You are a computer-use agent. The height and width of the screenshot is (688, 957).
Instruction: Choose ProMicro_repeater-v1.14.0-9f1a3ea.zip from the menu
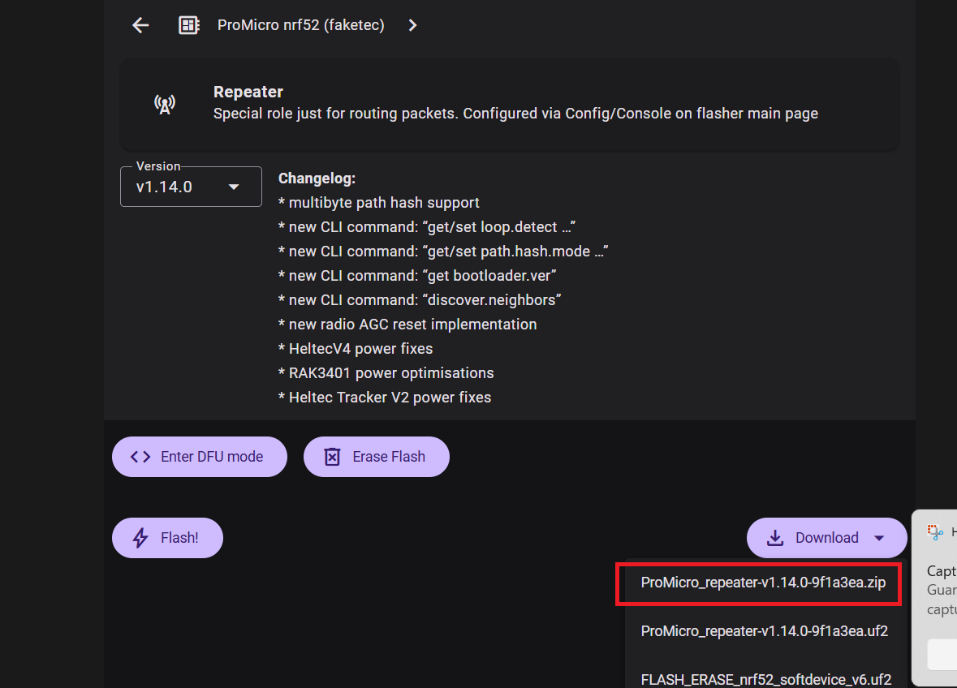point(764,583)
